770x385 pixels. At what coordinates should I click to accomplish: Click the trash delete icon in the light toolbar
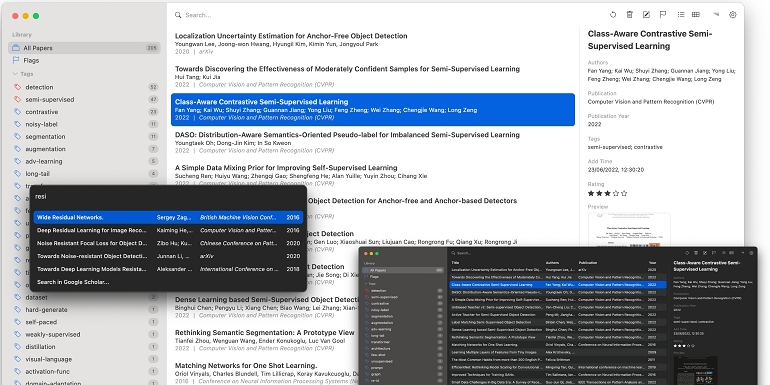click(x=630, y=15)
